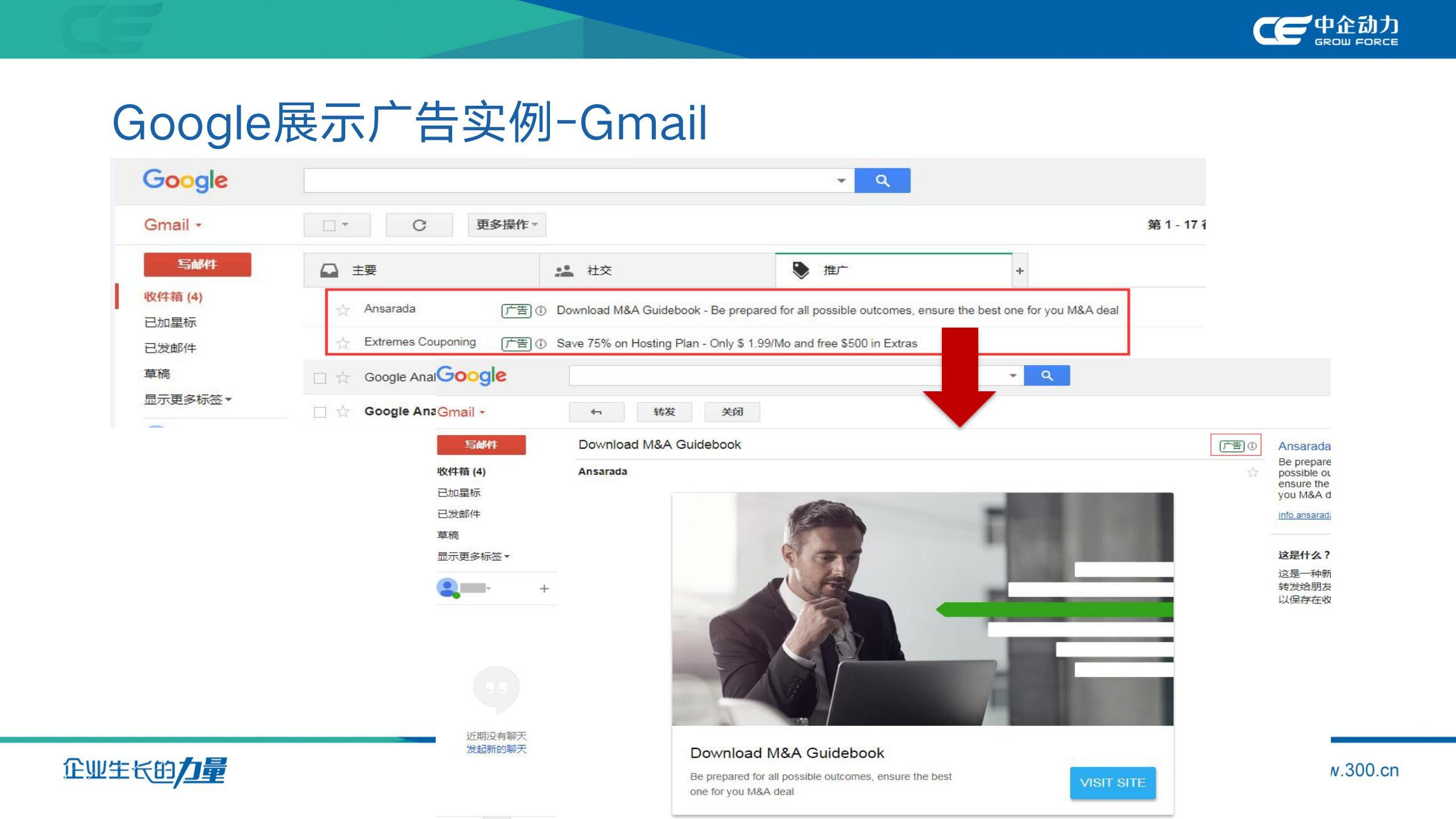The image size is (1456, 819).
Task: Click the red 写邮件 compose button in lower window
Action: pos(481,445)
